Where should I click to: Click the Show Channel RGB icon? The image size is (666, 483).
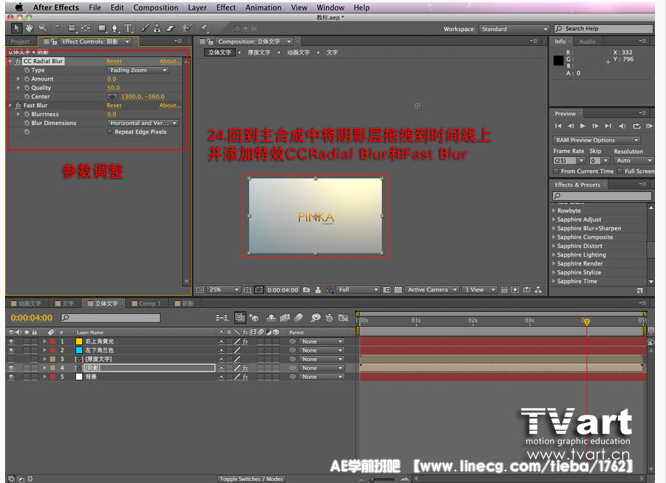[x=329, y=290]
